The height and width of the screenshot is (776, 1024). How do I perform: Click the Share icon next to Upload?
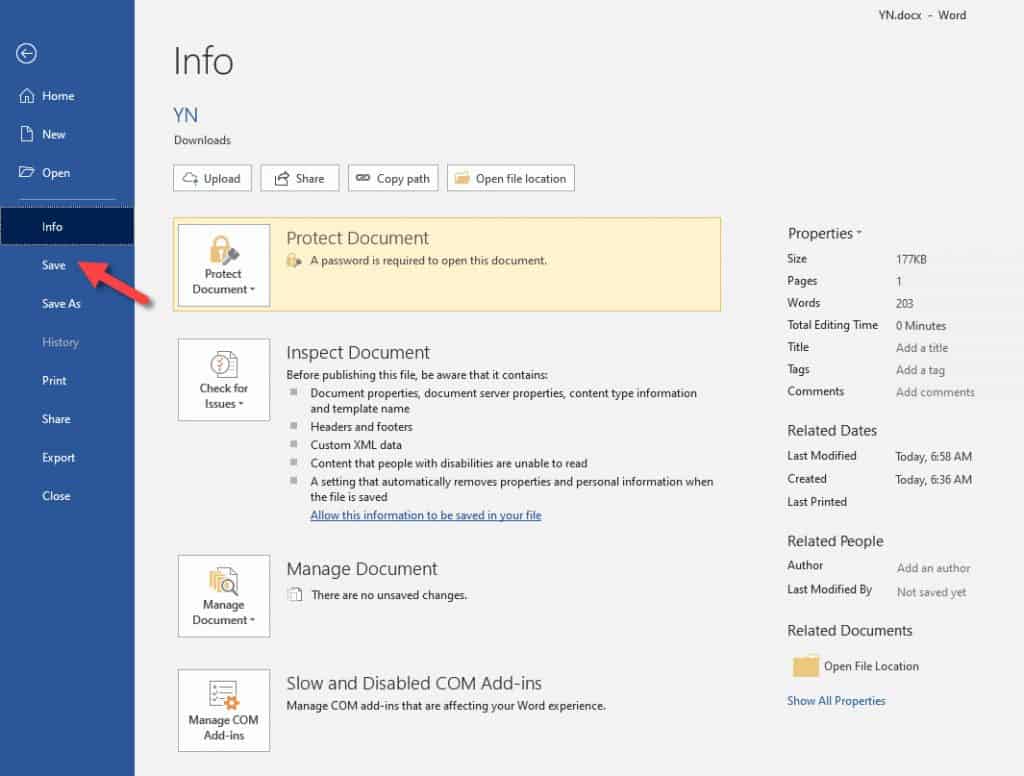coord(299,178)
